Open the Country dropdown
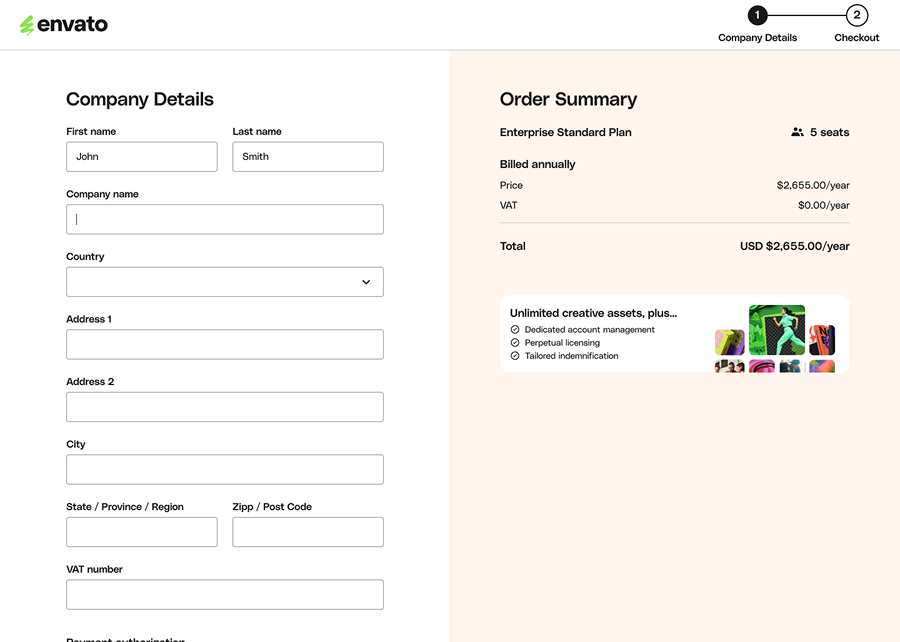The width and height of the screenshot is (900, 642). [x=224, y=281]
